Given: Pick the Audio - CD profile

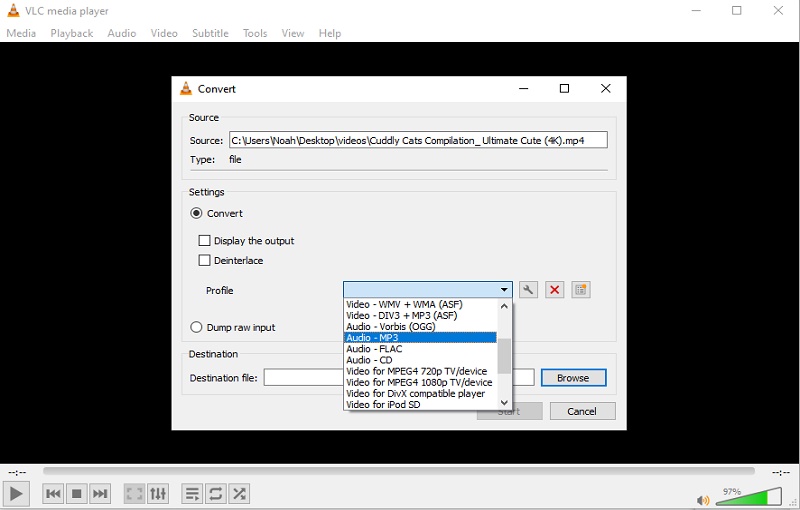Looking at the screenshot, I should [x=420, y=360].
